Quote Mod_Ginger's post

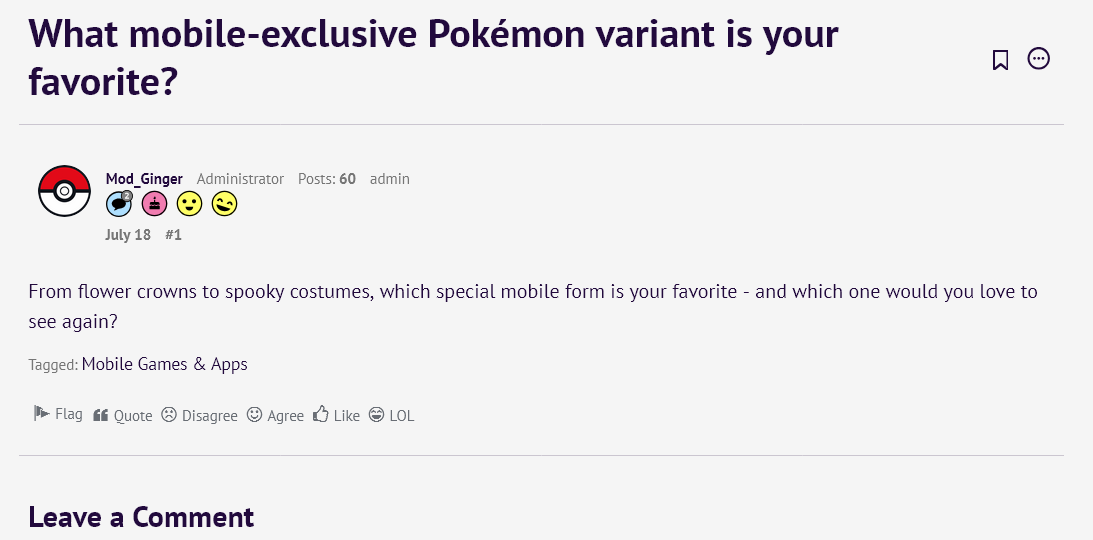pos(123,416)
